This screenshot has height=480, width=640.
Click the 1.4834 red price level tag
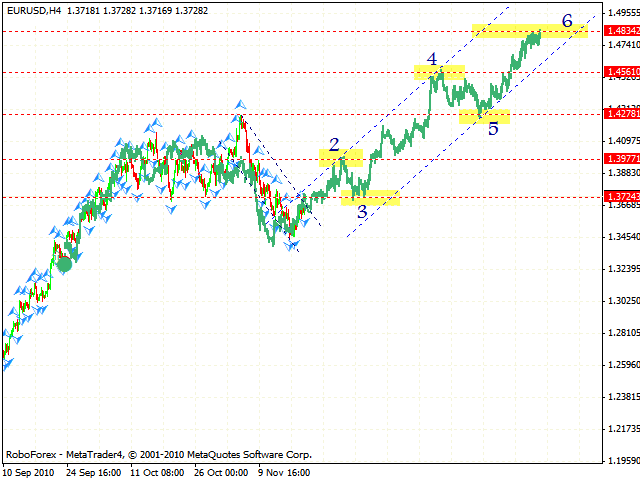tap(621, 32)
